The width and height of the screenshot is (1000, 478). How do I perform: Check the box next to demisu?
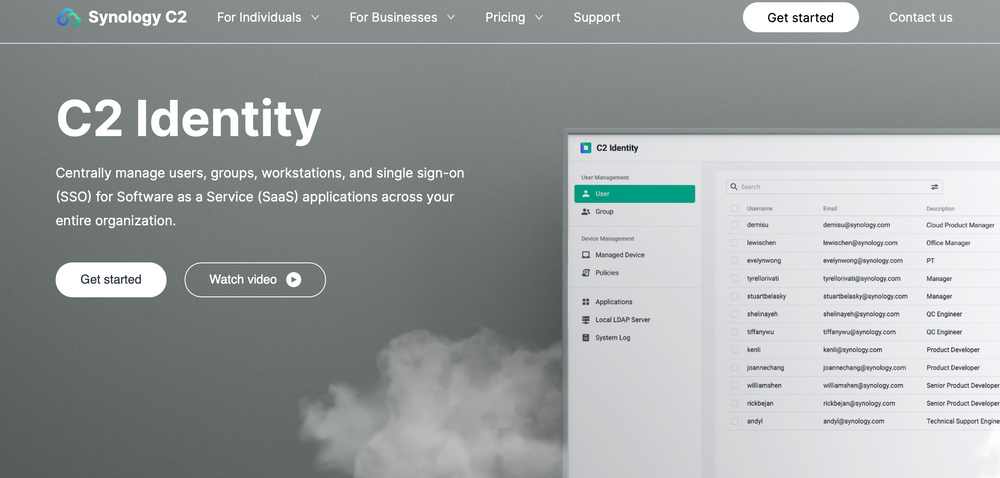[x=734, y=226]
